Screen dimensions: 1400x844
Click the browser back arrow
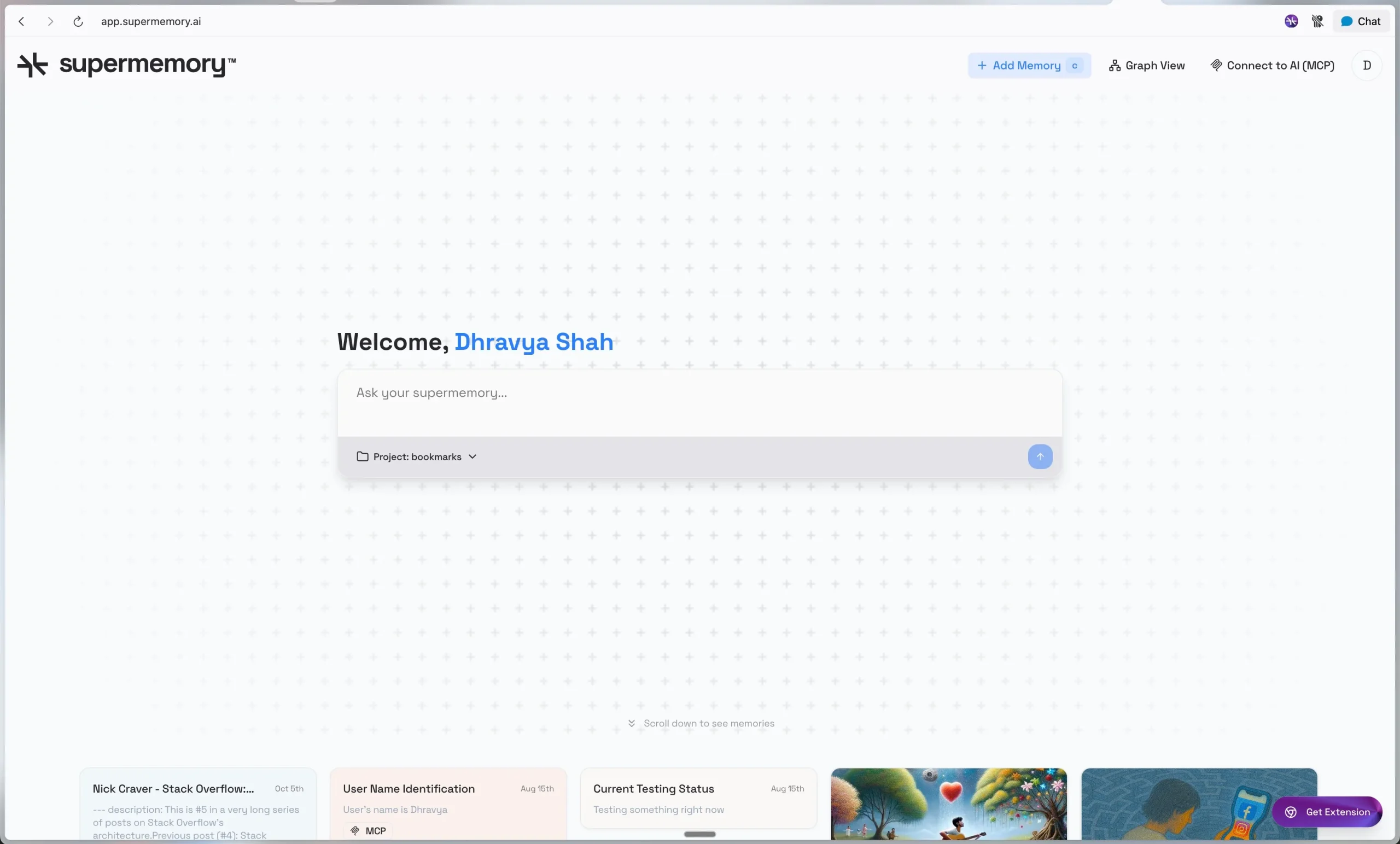tap(21, 21)
